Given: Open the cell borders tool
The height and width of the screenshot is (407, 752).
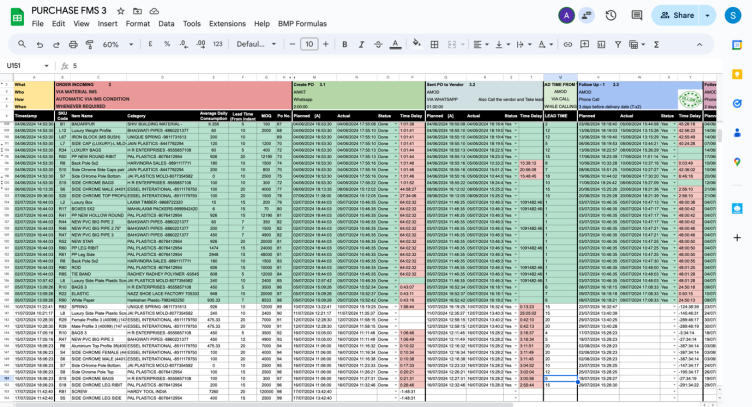Looking at the screenshot, I should pos(435,44).
